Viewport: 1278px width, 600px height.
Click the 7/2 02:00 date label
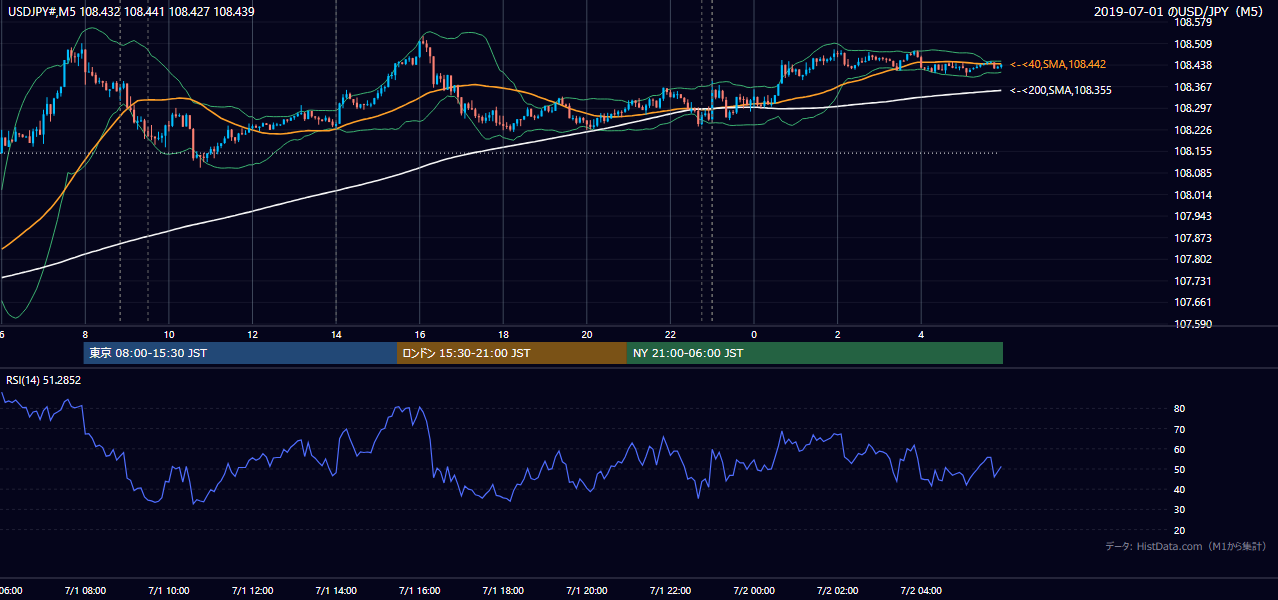pos(838,591)
